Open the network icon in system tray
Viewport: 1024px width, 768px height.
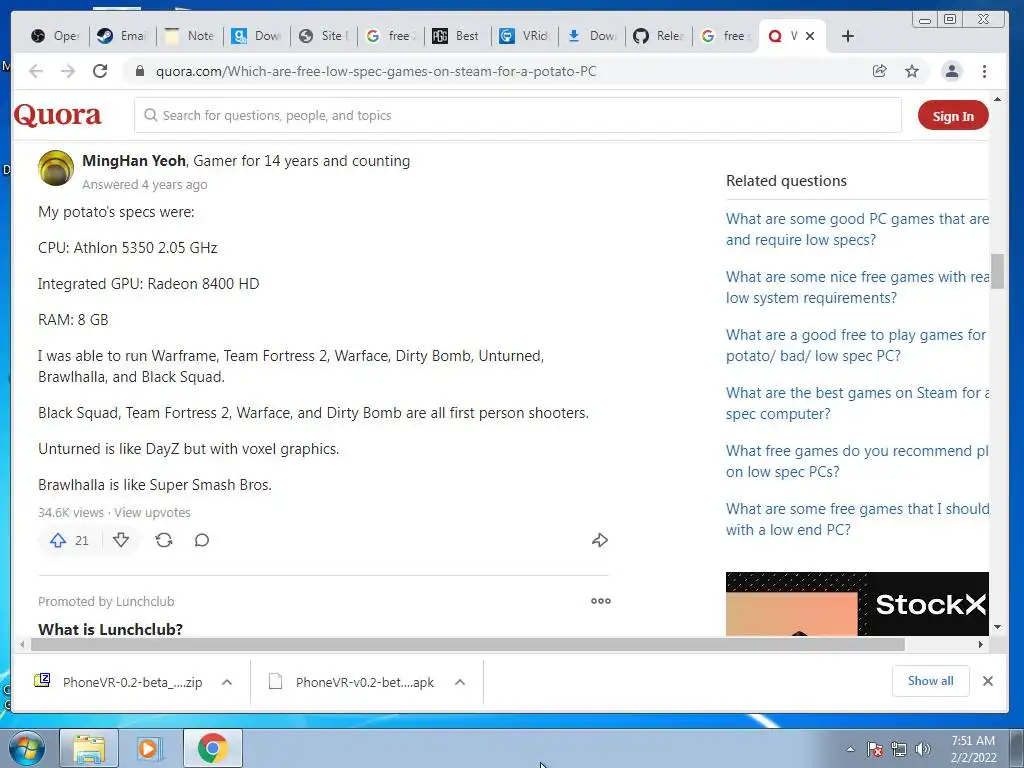tap(899, 749)
